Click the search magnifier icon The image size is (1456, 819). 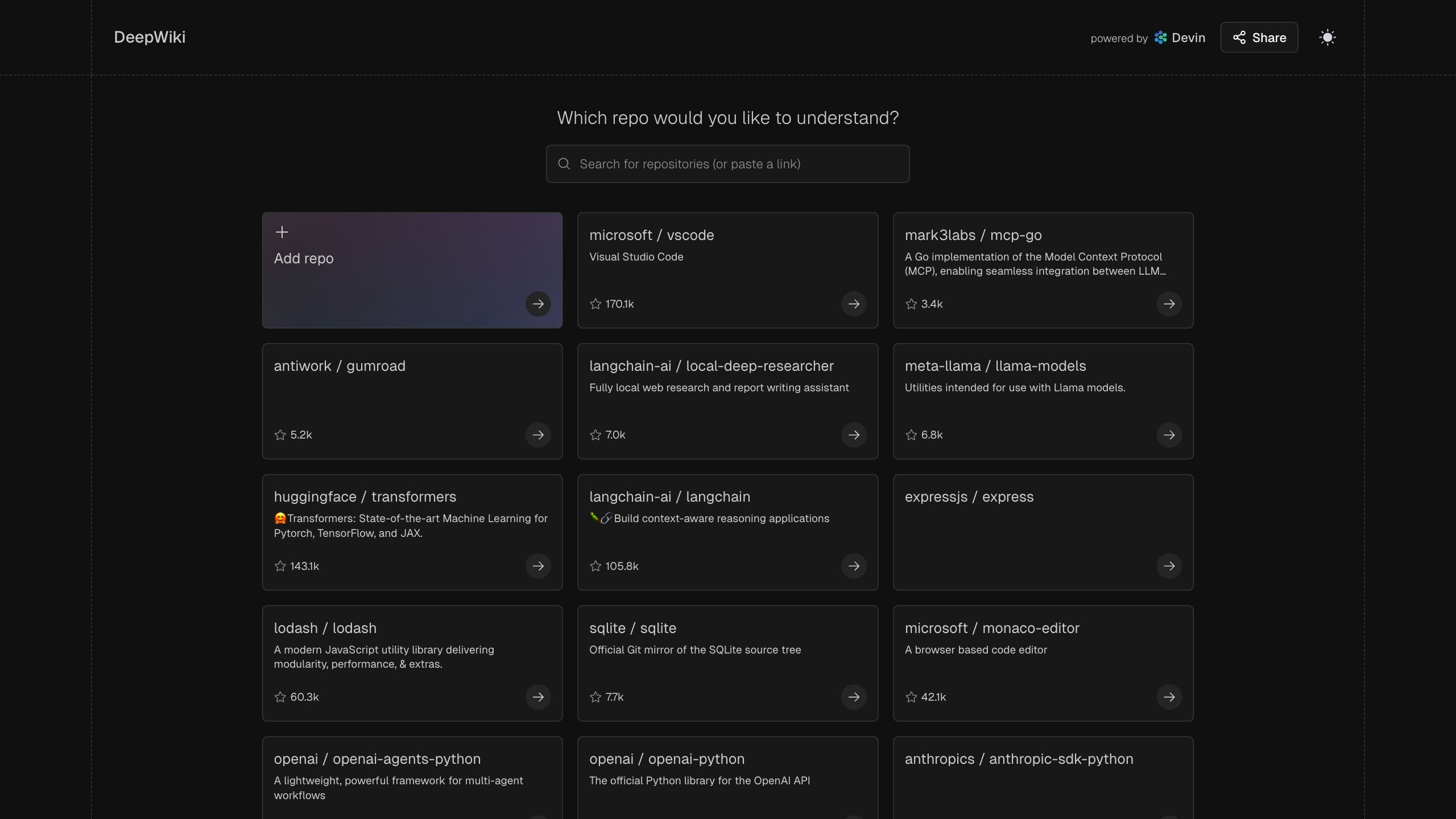[564, 164]
